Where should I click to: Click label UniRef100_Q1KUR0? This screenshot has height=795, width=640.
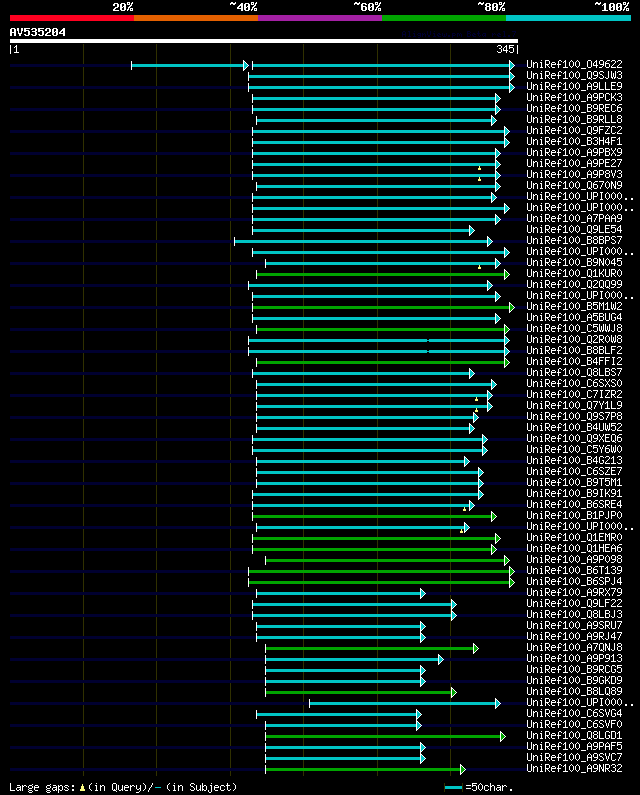[574, 273]
